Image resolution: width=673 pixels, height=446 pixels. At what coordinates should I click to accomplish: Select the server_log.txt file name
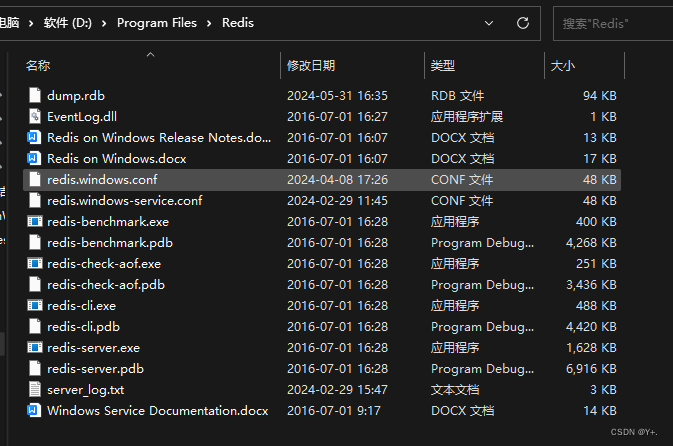coord(86,389)
